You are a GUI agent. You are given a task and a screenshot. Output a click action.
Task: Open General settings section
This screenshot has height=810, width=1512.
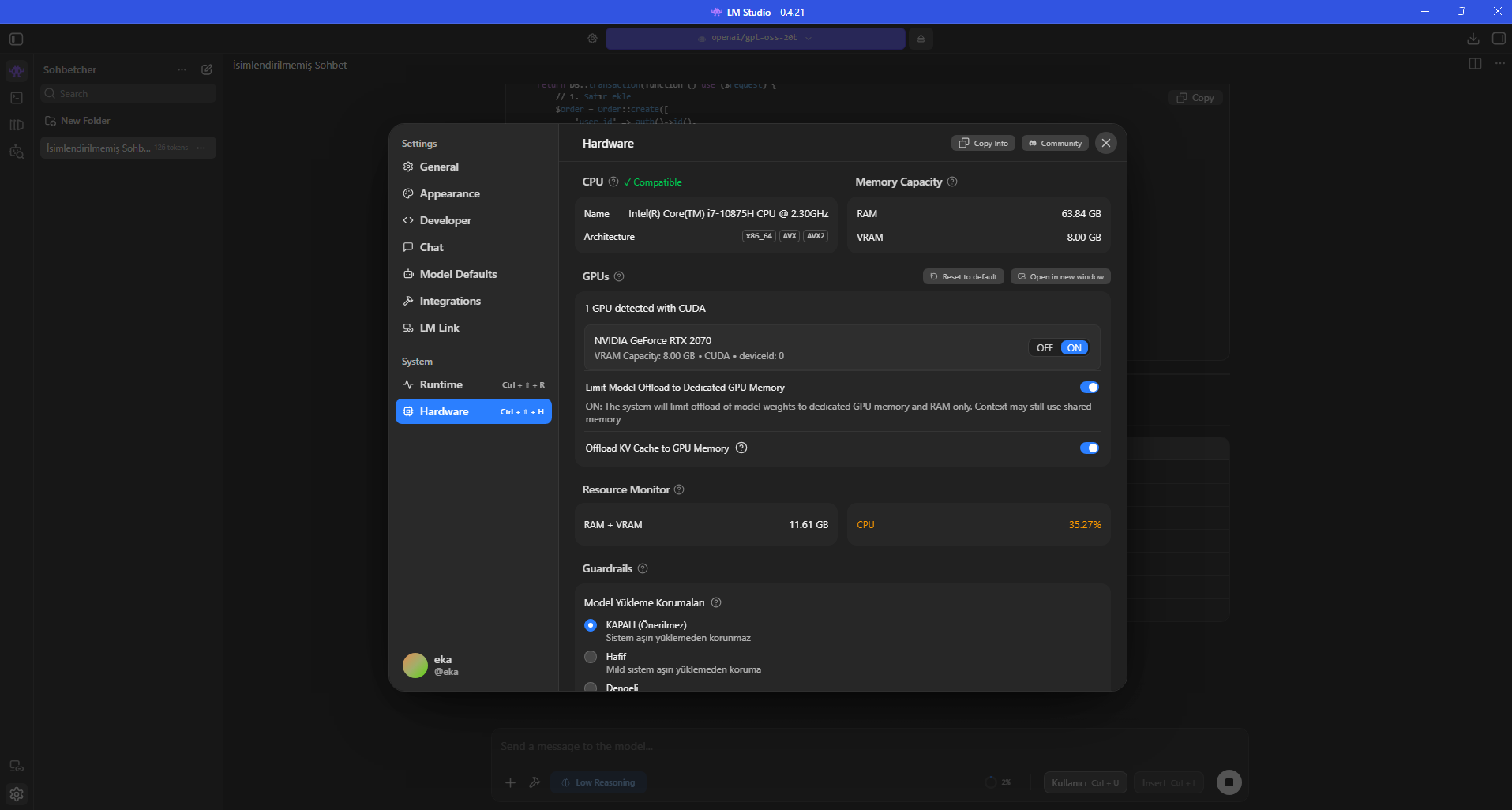coord(474,167)
